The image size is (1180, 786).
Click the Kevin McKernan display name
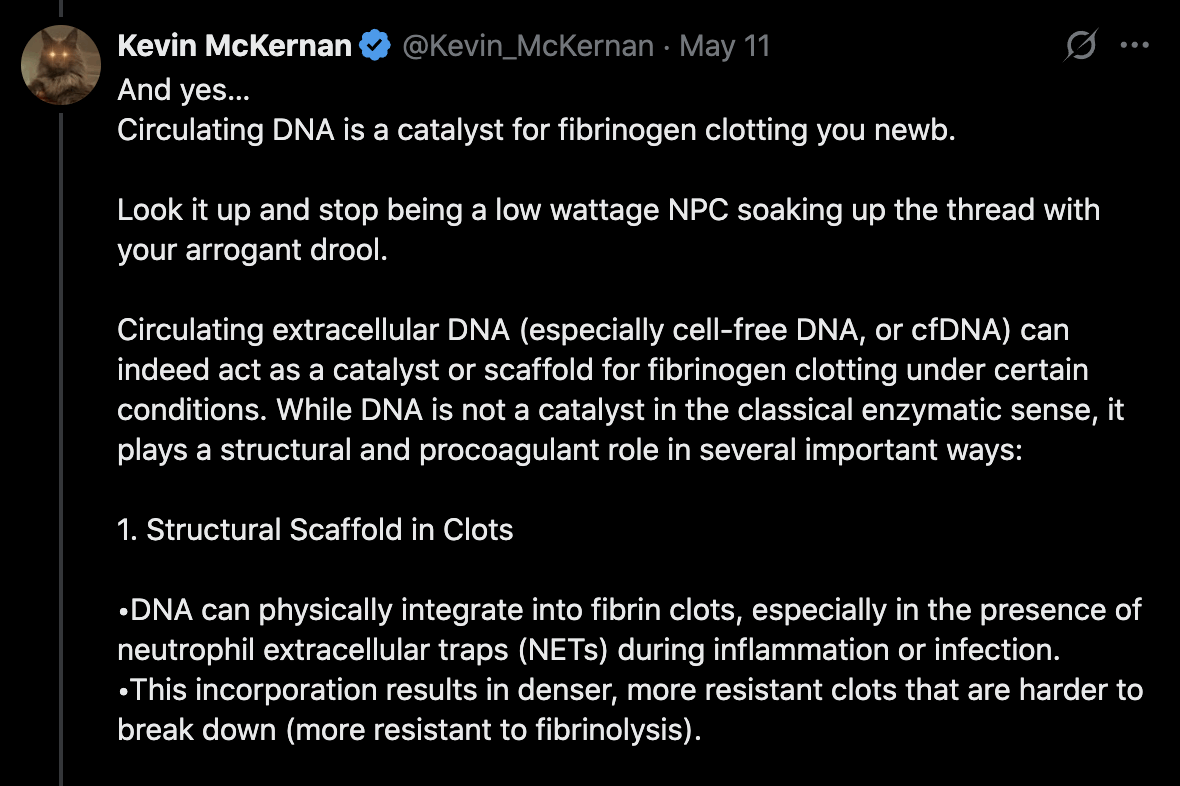(235, 46)
